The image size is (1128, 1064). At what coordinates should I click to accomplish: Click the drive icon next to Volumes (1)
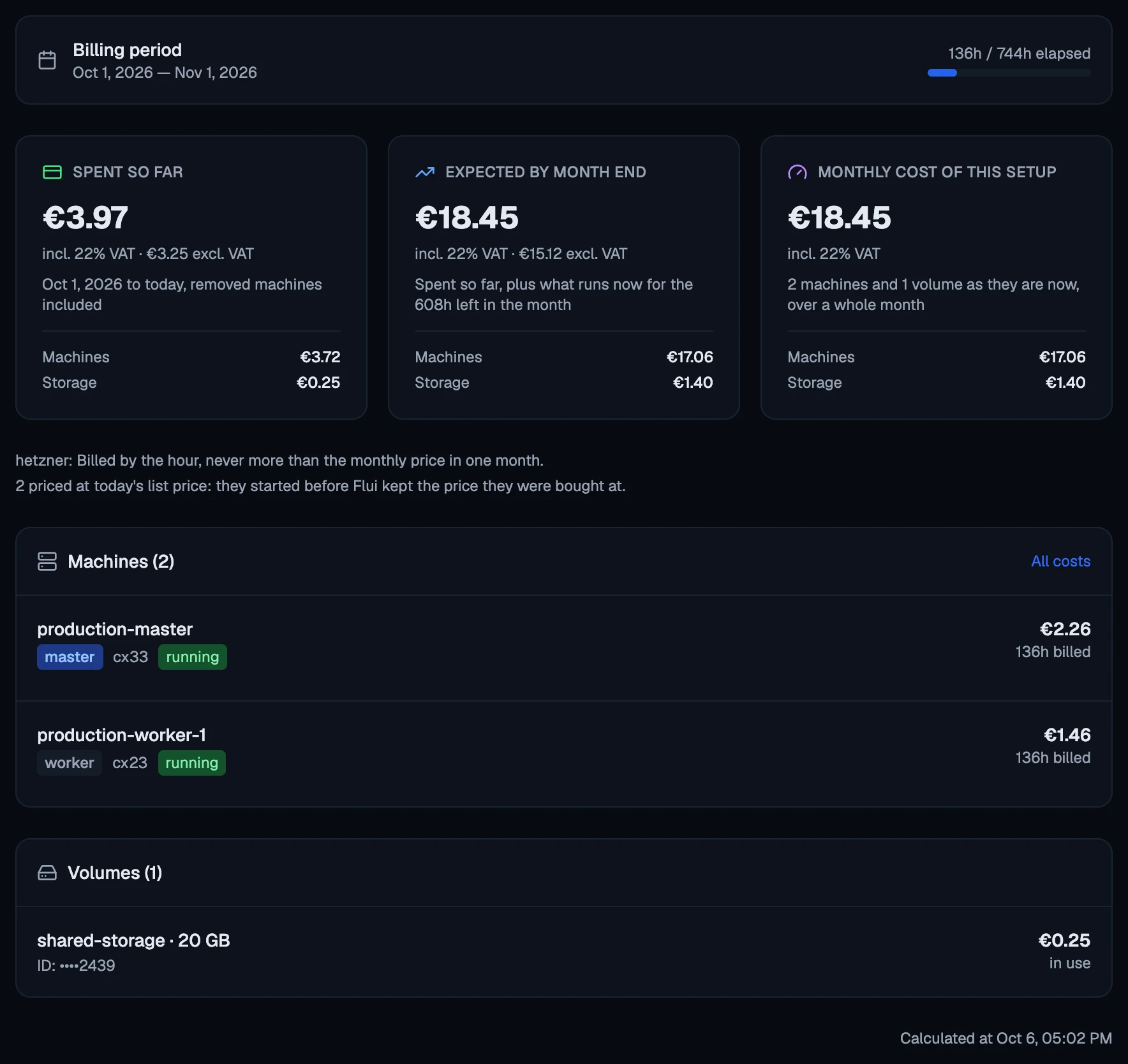(x=47, y=873)
